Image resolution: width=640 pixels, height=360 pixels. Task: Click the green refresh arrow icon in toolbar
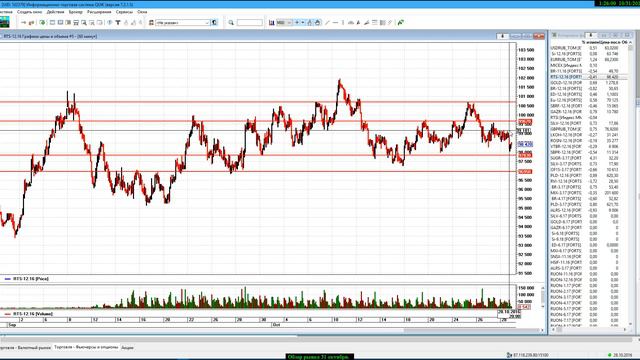click(x=42, y=23)
